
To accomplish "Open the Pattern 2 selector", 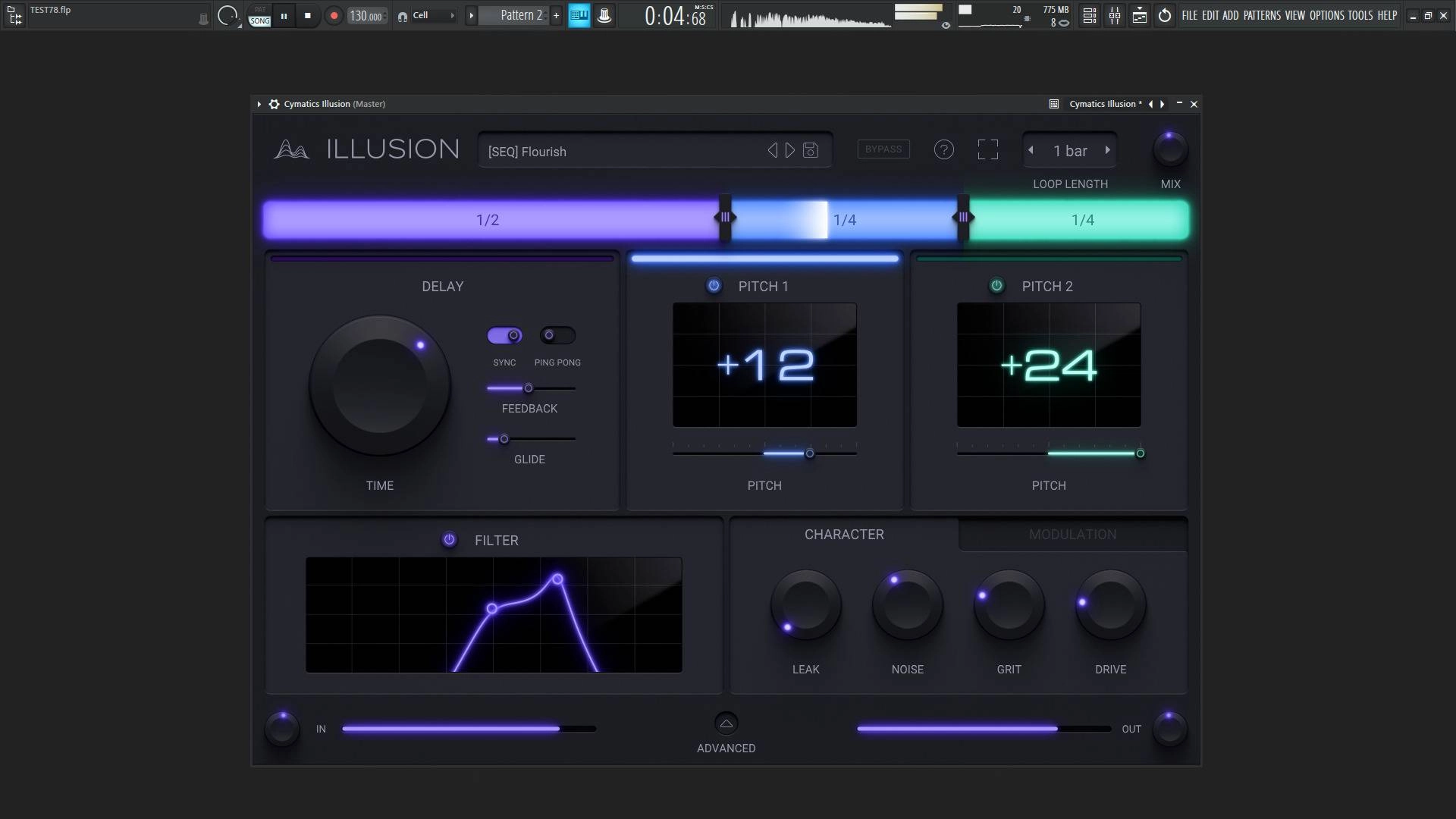I will coord(516,15).
